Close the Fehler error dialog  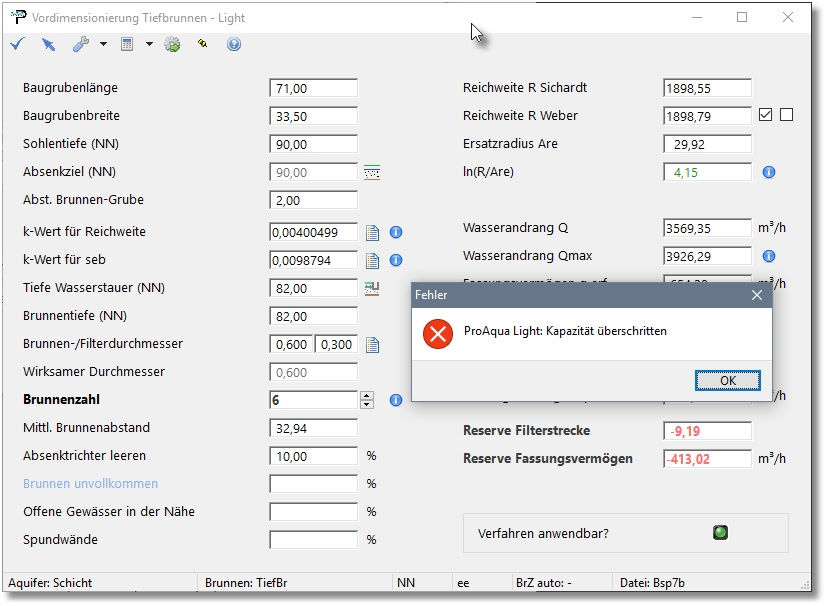click(x=757, y=295)
